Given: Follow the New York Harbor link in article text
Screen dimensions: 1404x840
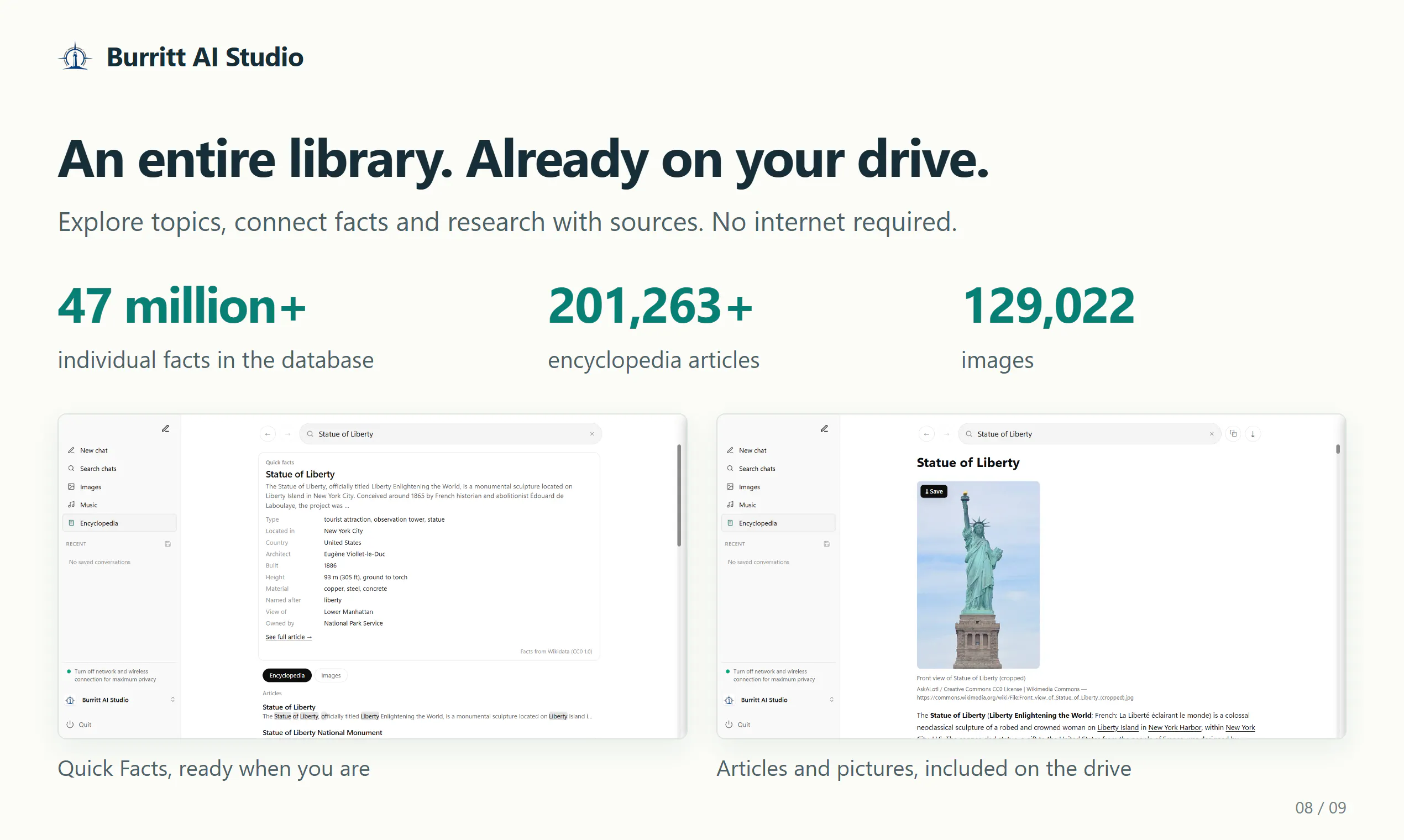Looking at the screenshot, I should (1175, 728).
